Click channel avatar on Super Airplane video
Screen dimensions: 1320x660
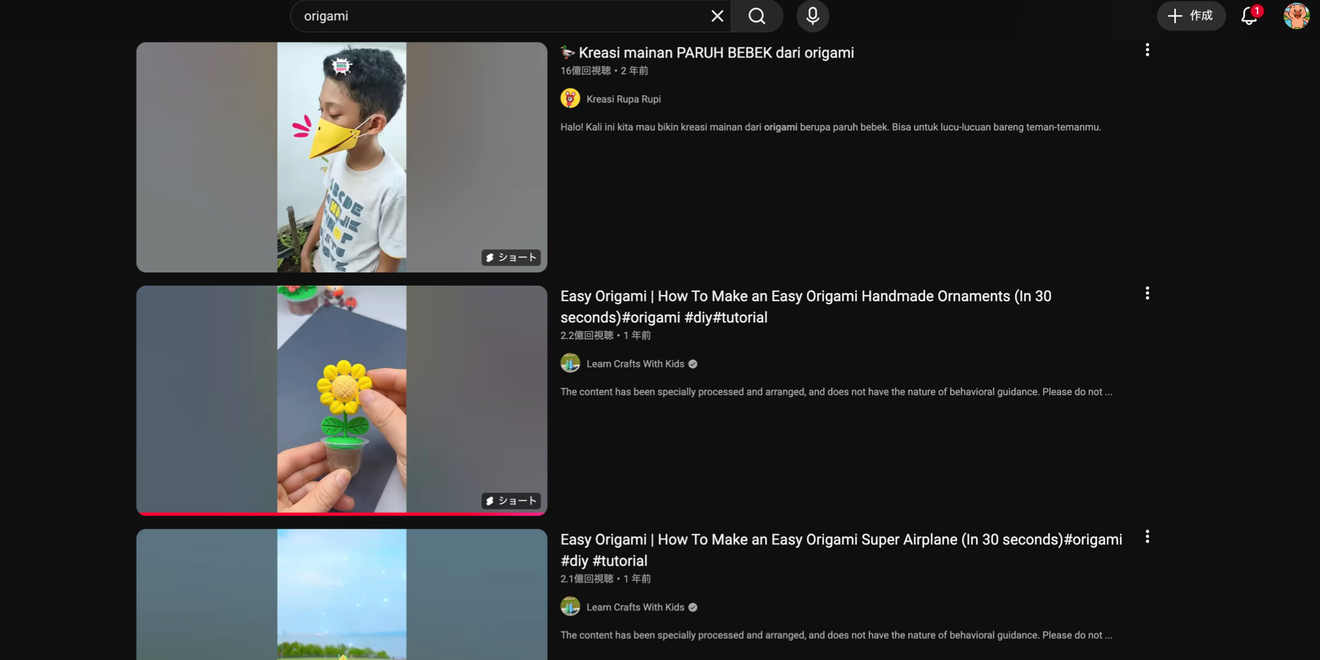tap(570, 606)
